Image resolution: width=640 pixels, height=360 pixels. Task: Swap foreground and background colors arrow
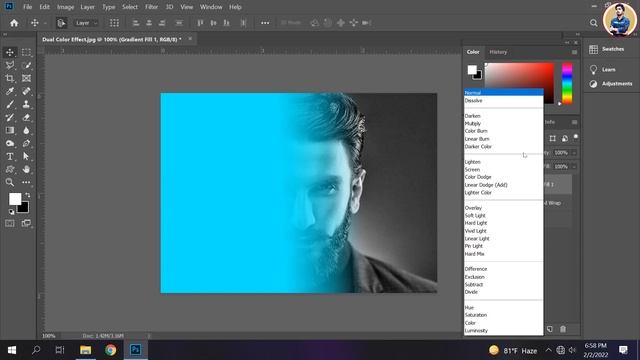[28, 195]
